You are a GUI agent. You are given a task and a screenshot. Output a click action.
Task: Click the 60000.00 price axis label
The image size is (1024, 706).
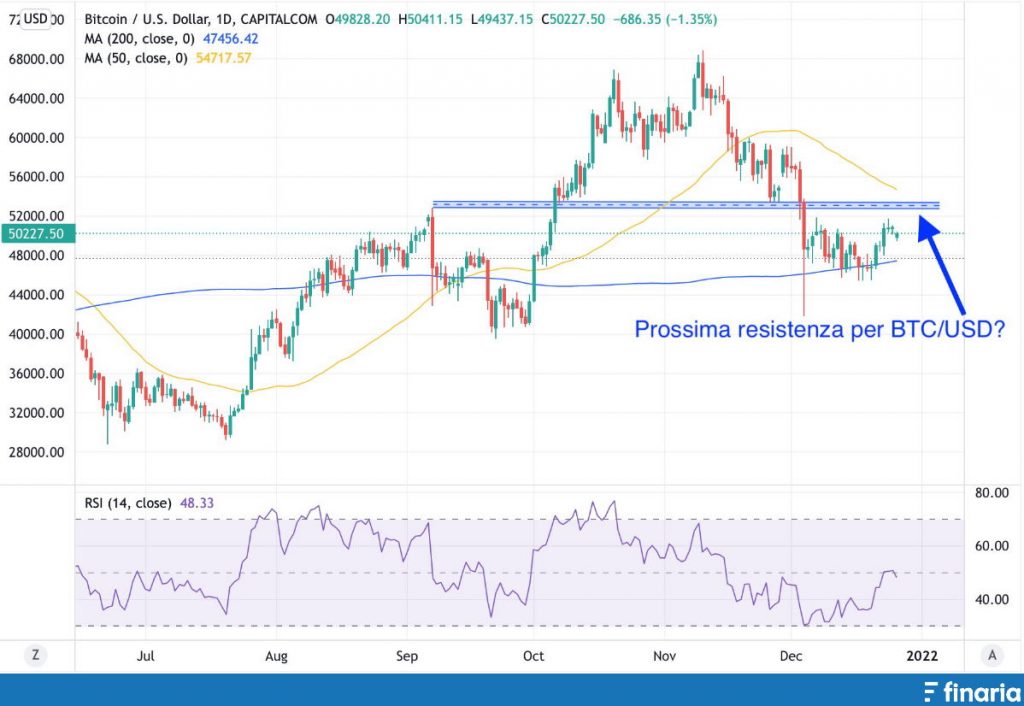pyautogui.click(x=37, y=138)
